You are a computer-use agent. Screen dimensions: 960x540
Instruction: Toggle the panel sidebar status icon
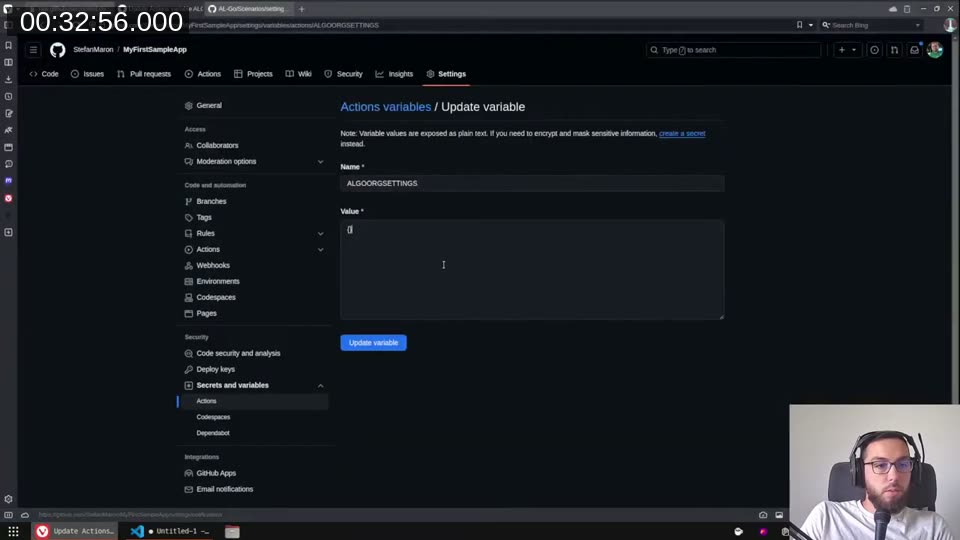[9, 515]
